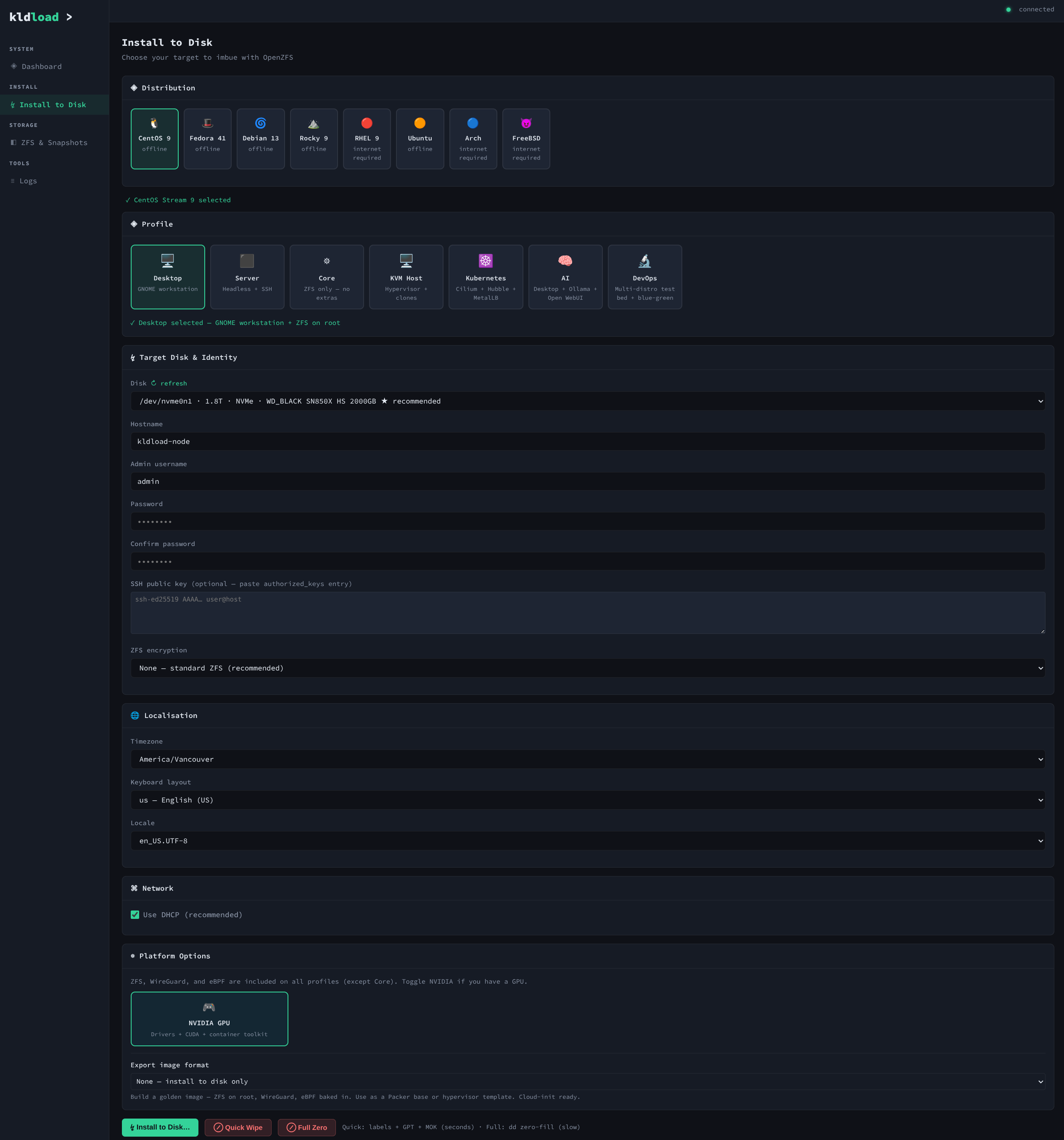
Task: Click the disk refresh arrow icon
Action: click(154, 383)
